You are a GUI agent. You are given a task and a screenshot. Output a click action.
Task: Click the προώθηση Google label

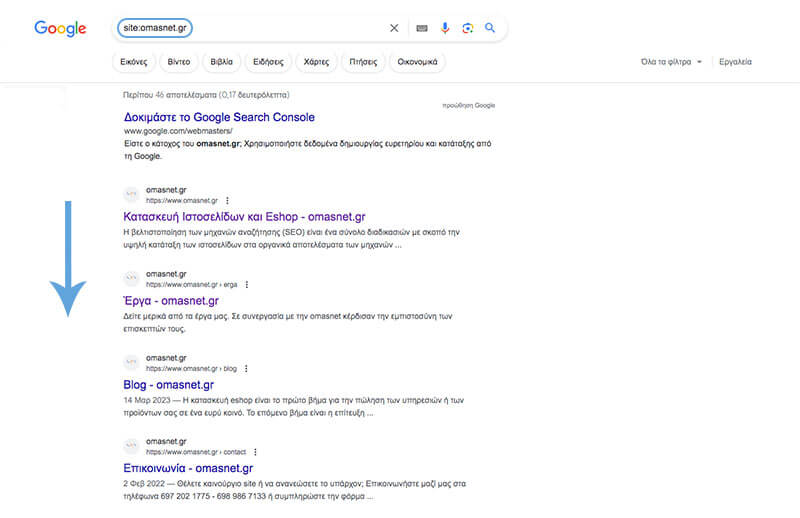point(468,106)
